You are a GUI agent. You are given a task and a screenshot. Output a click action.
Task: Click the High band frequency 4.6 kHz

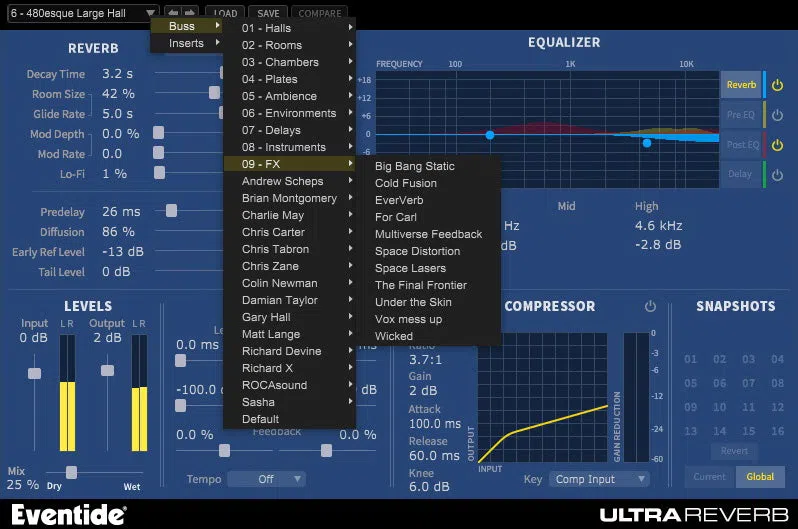click(659, 226)
